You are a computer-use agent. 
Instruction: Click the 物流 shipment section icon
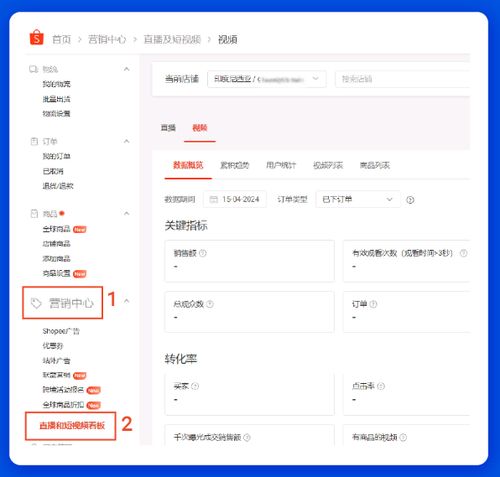(x=33, y=69)
